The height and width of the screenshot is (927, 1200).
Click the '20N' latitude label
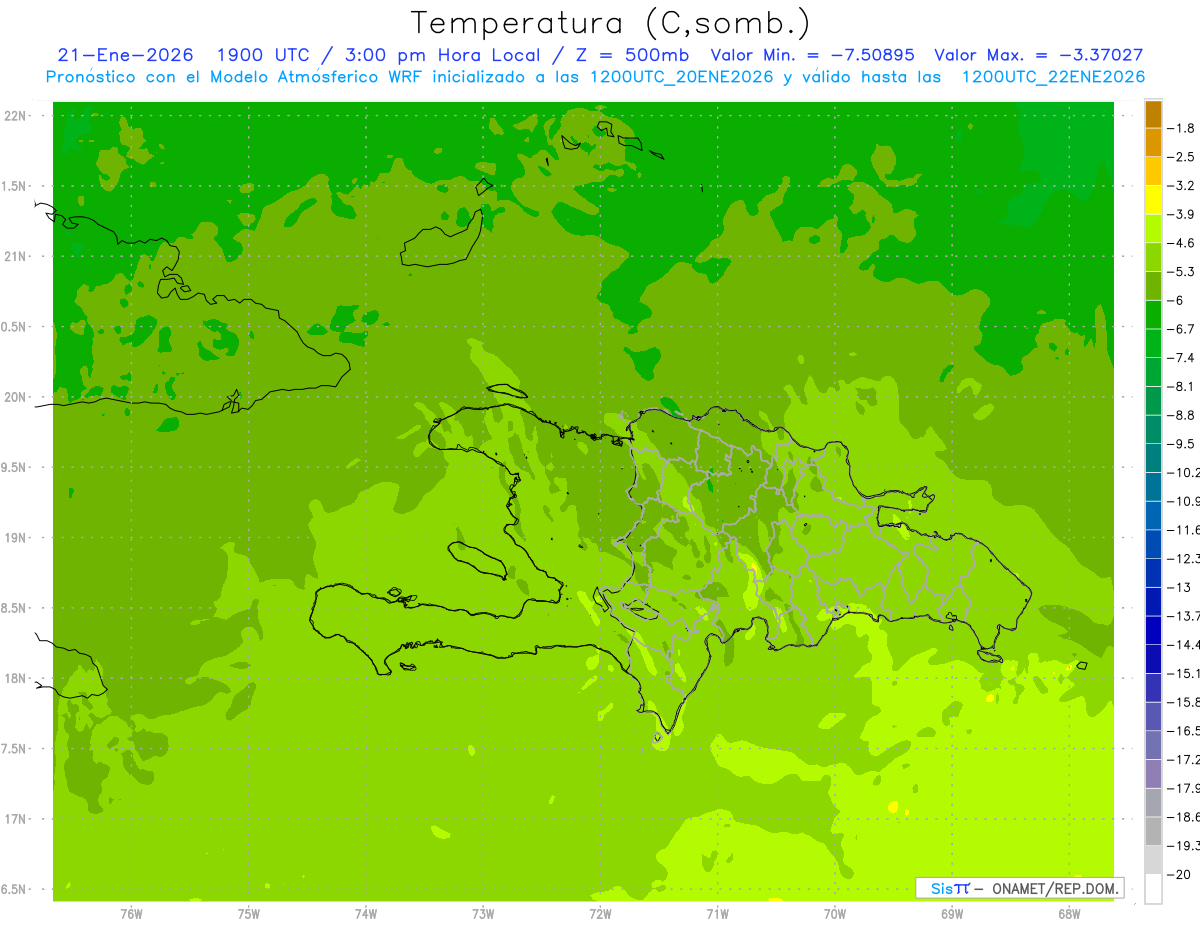[x=16, y=397]
